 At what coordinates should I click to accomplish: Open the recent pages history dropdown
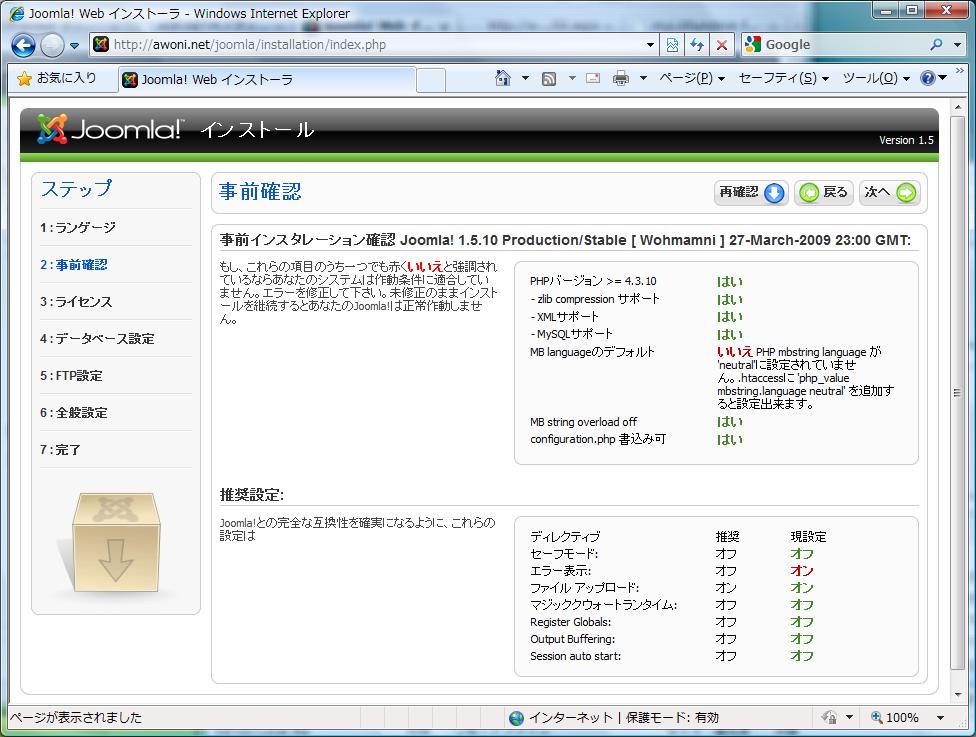point(75,45)
